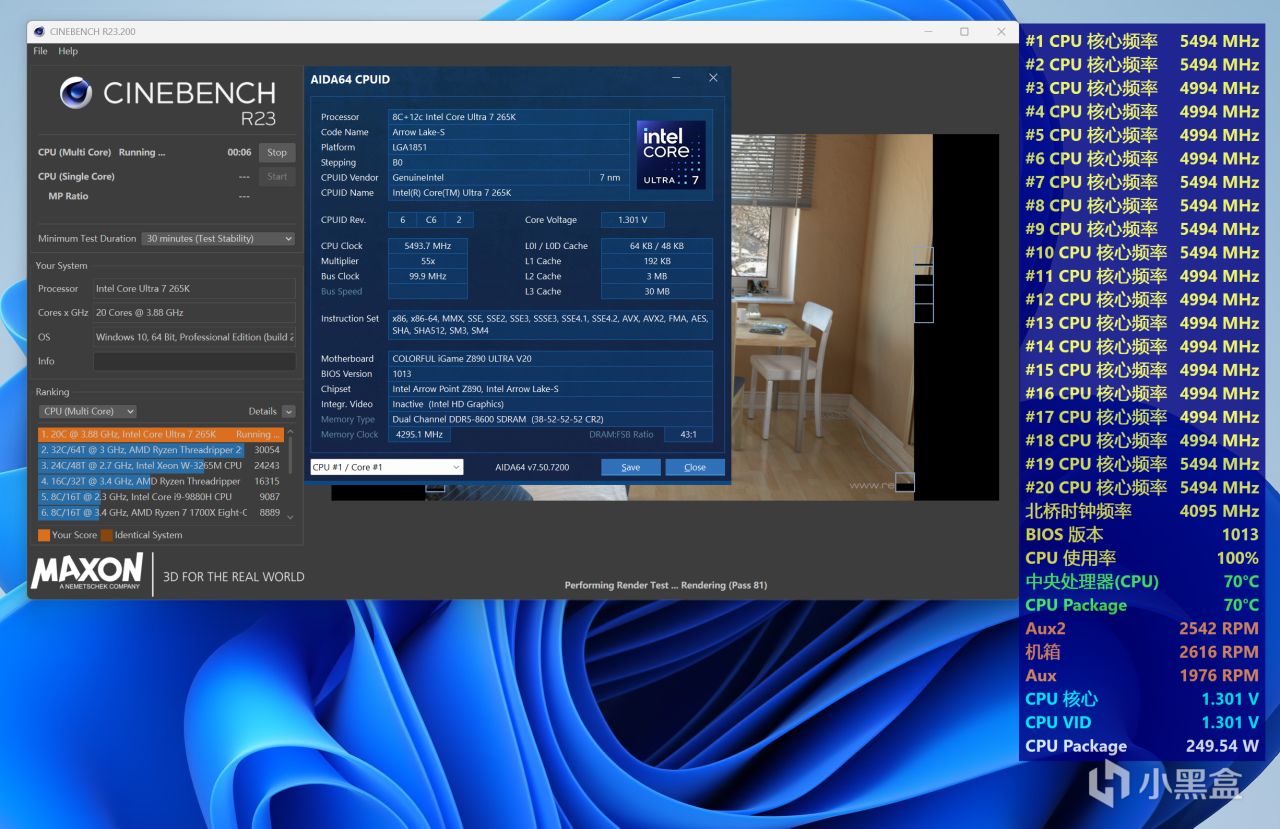Click the OS field showing Windows 10
This screenshot has width=1280, height=829.
pos(194,337)
